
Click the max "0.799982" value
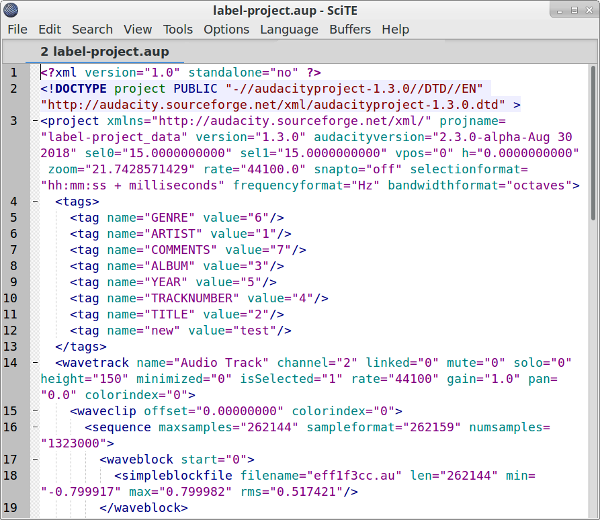(196, 492)
